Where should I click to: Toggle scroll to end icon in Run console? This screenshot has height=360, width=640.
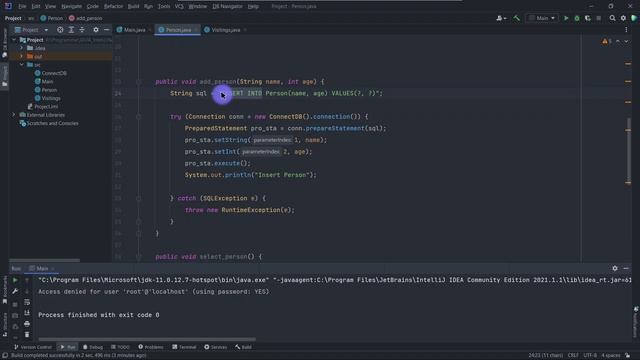click(x=27, y=313)
